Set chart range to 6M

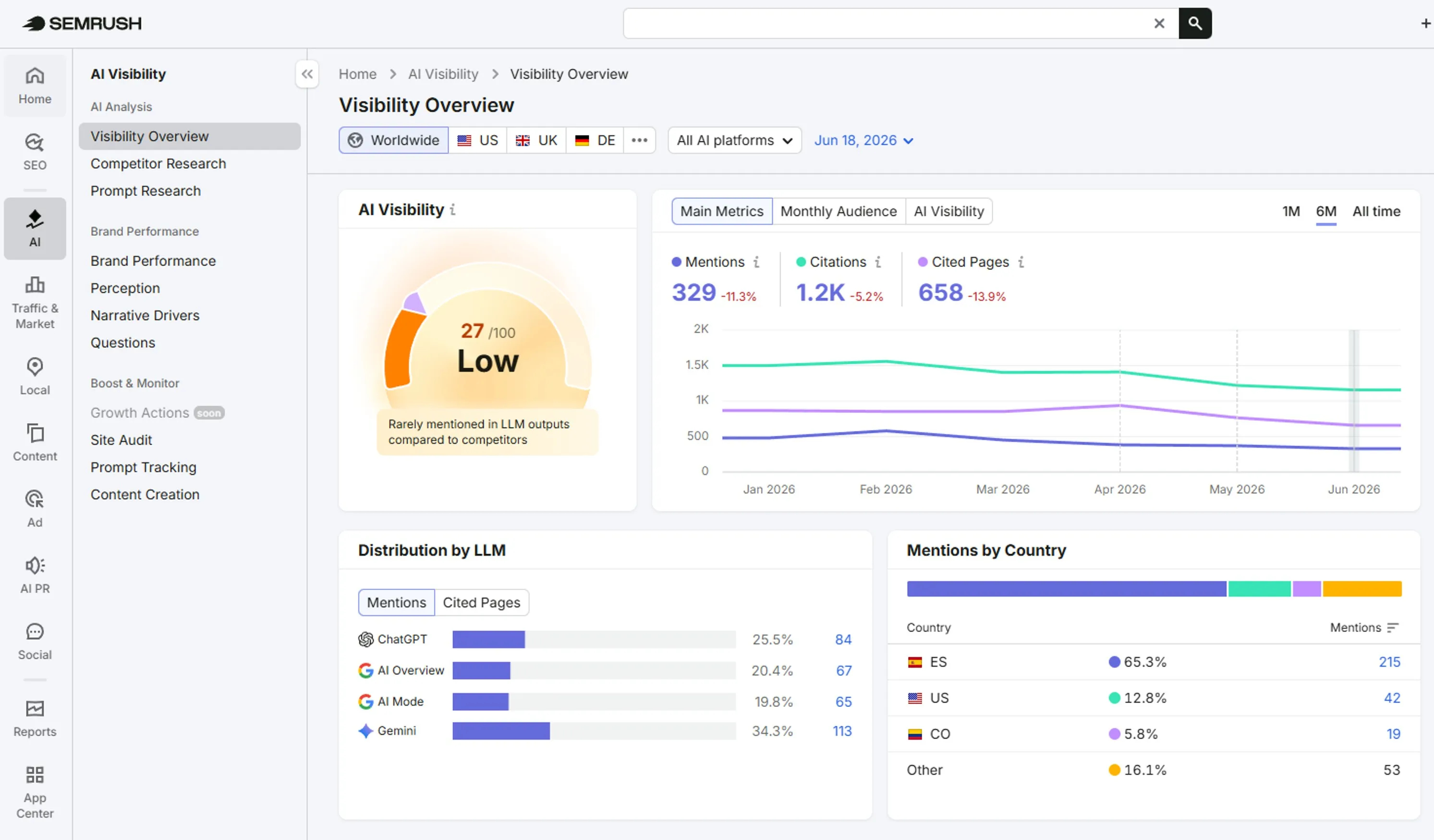click(1326, 211)
